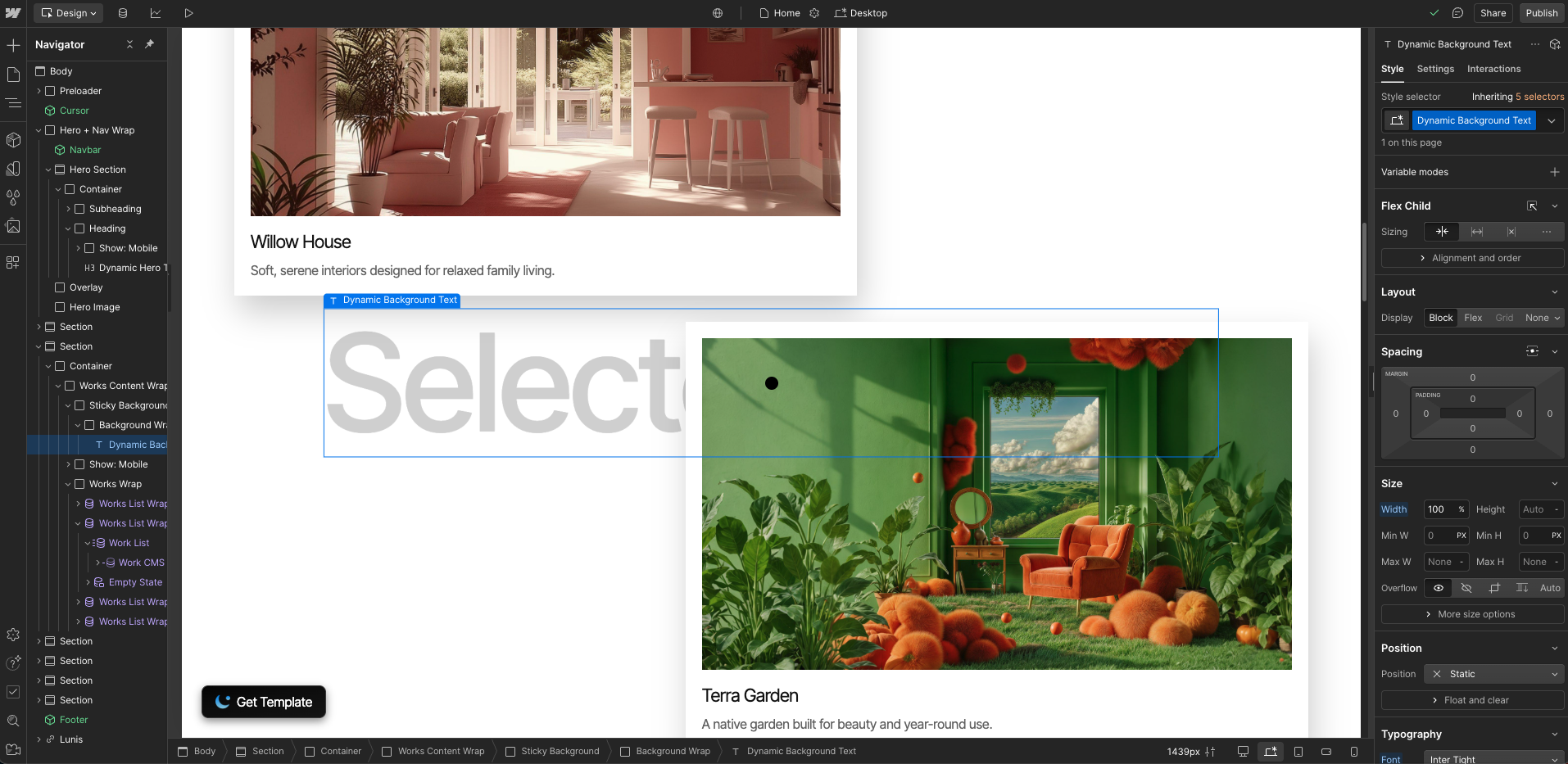Set display to Flex

[1473, 318]
